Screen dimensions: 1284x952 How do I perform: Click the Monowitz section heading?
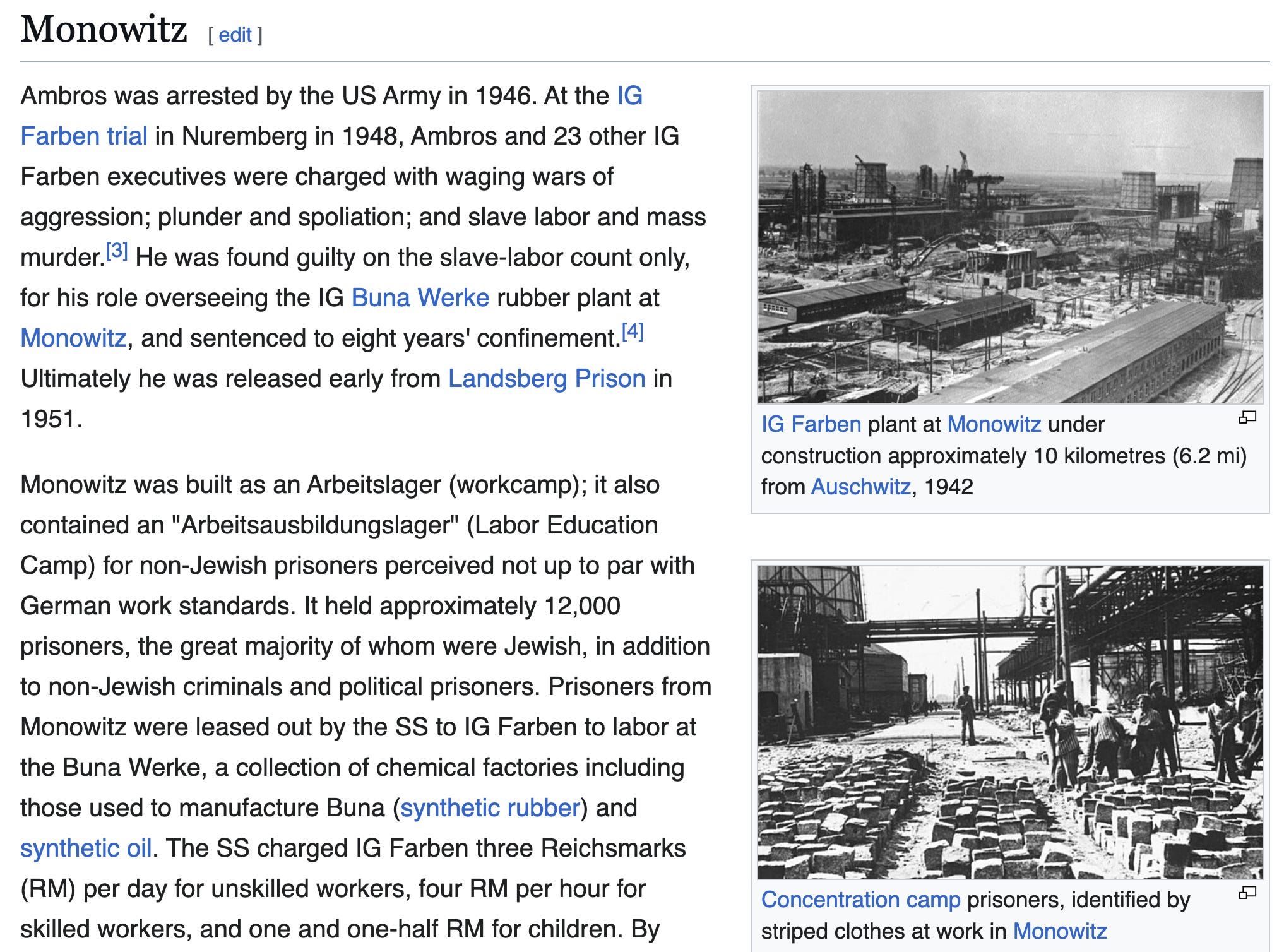coord(104,30)
